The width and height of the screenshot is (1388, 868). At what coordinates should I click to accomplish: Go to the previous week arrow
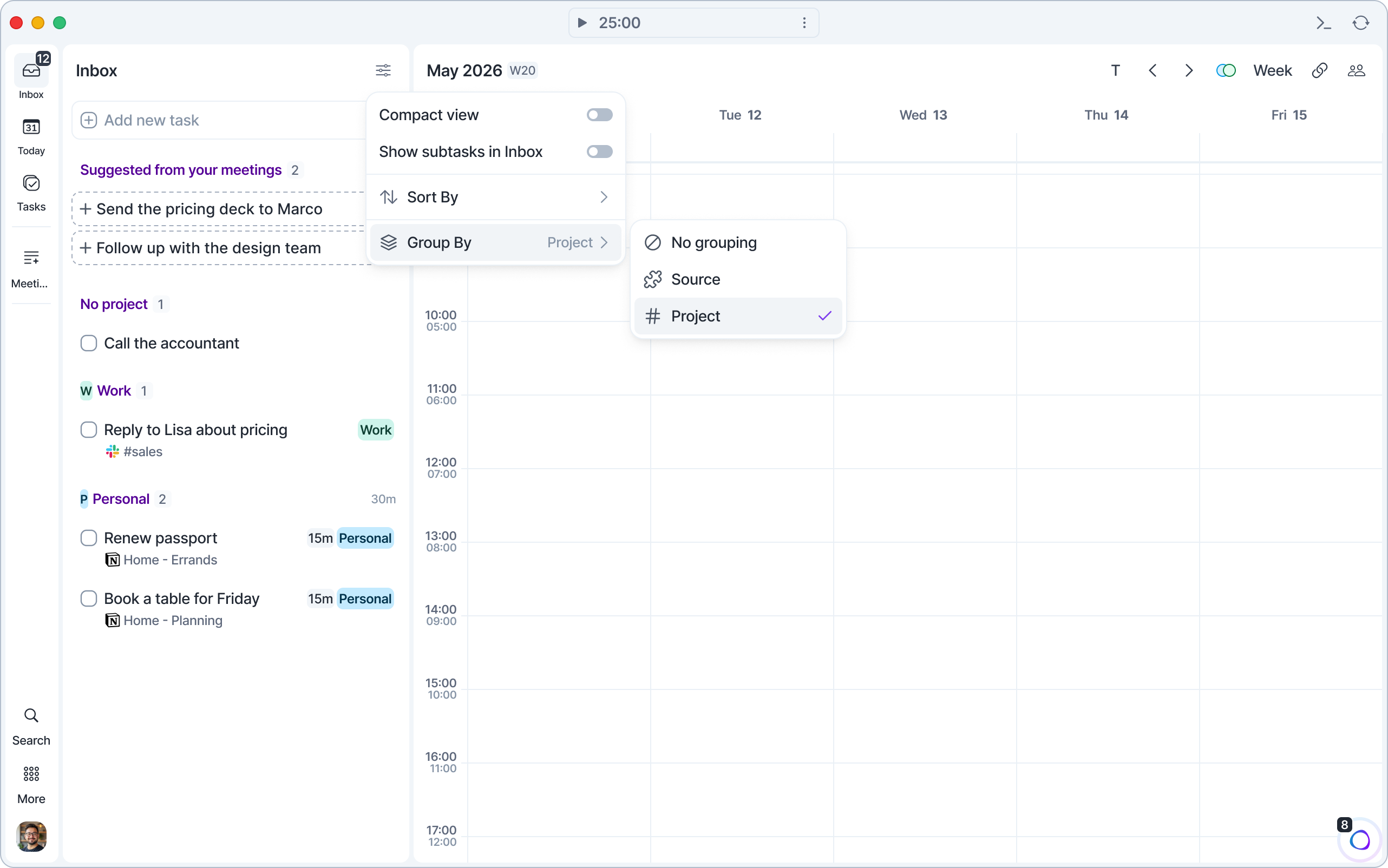click(x=1152, y=70)
